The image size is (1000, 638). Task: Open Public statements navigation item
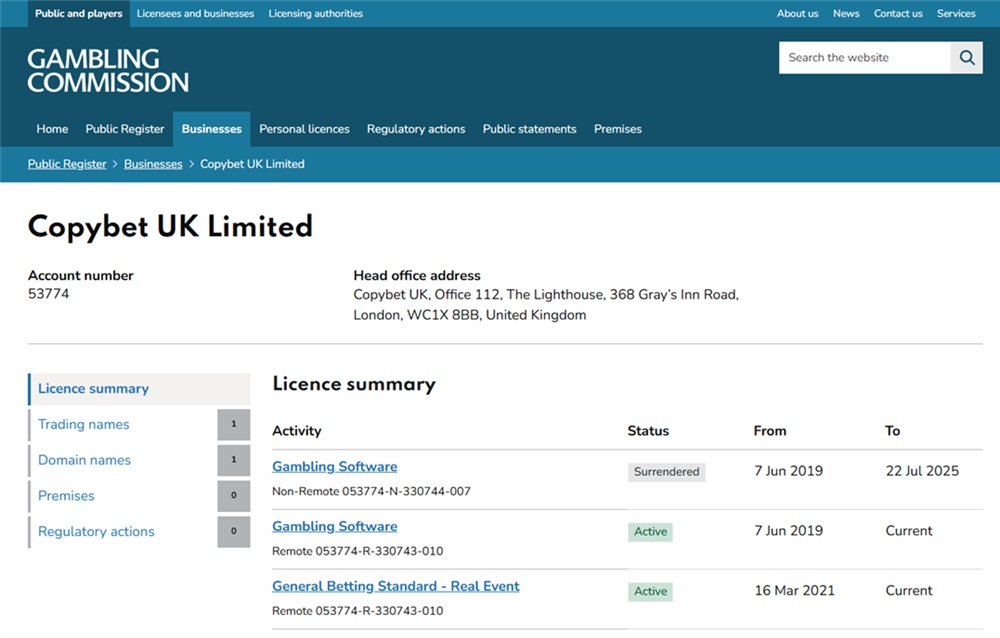[529, 129]
